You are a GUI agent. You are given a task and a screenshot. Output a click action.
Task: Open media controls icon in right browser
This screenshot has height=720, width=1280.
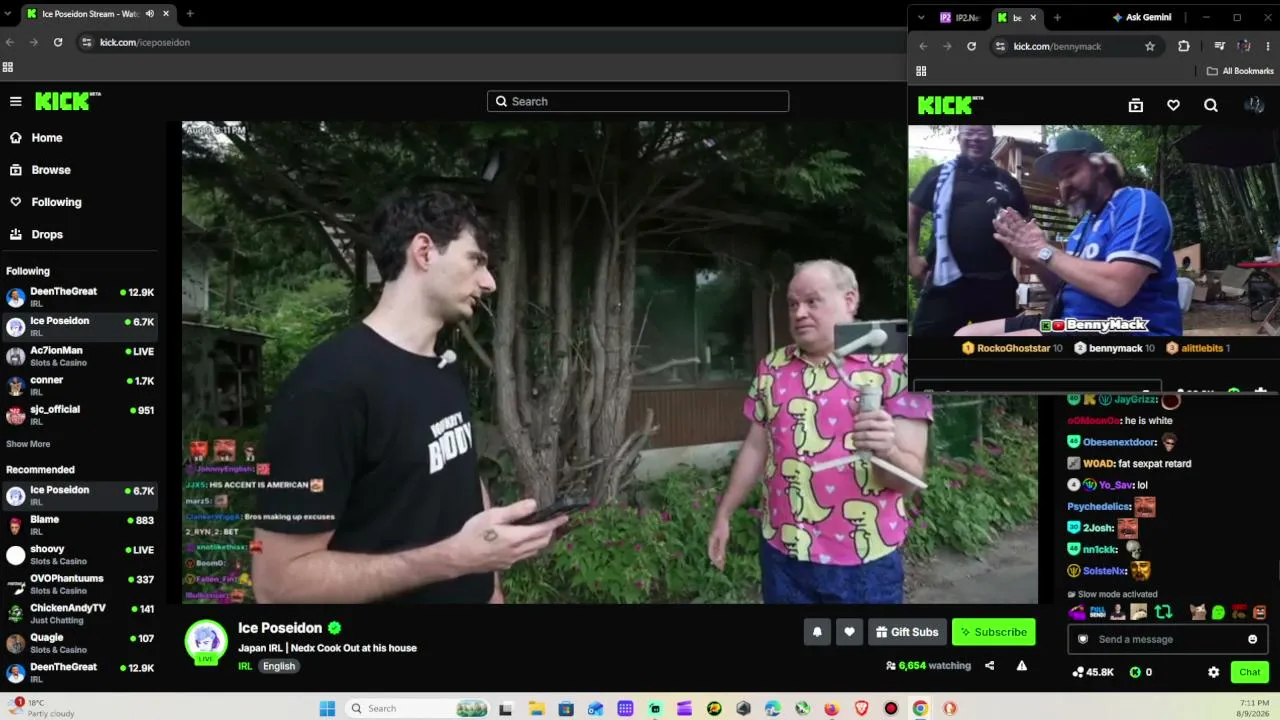click(x=1219, y=46)
